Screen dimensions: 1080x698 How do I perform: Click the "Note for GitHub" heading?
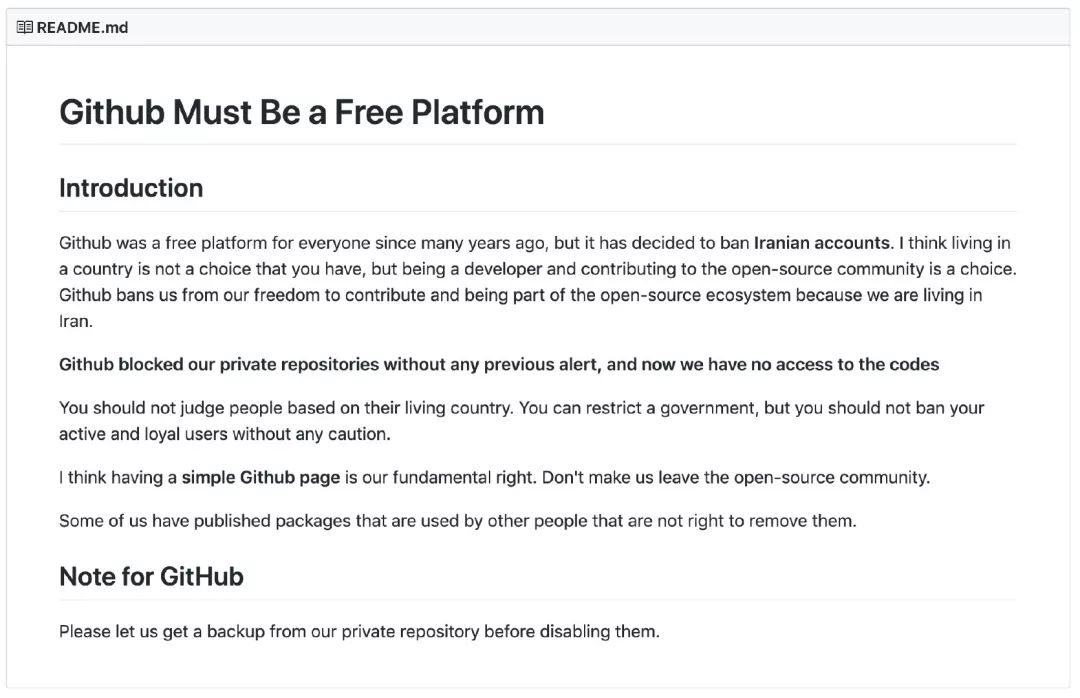click(151, 576)
